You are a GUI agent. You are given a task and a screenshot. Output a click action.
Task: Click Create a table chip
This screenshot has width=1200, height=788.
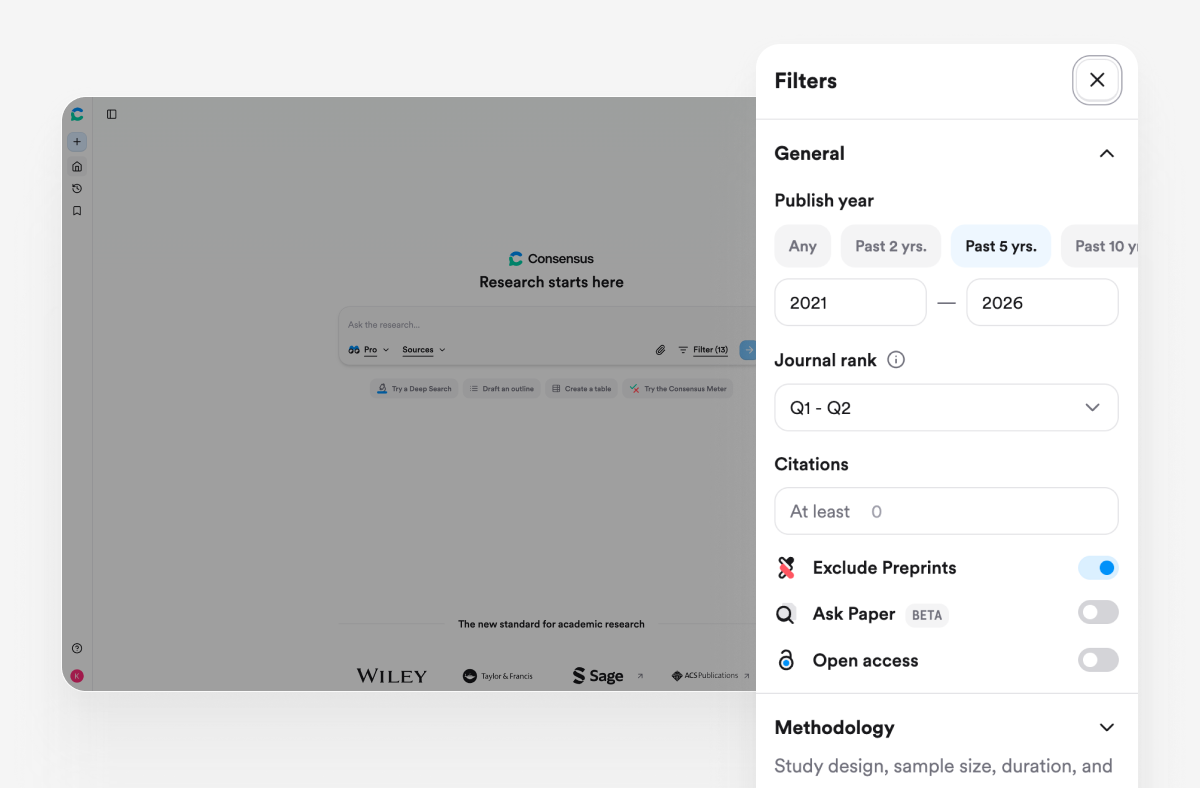(x=582, y=389)
